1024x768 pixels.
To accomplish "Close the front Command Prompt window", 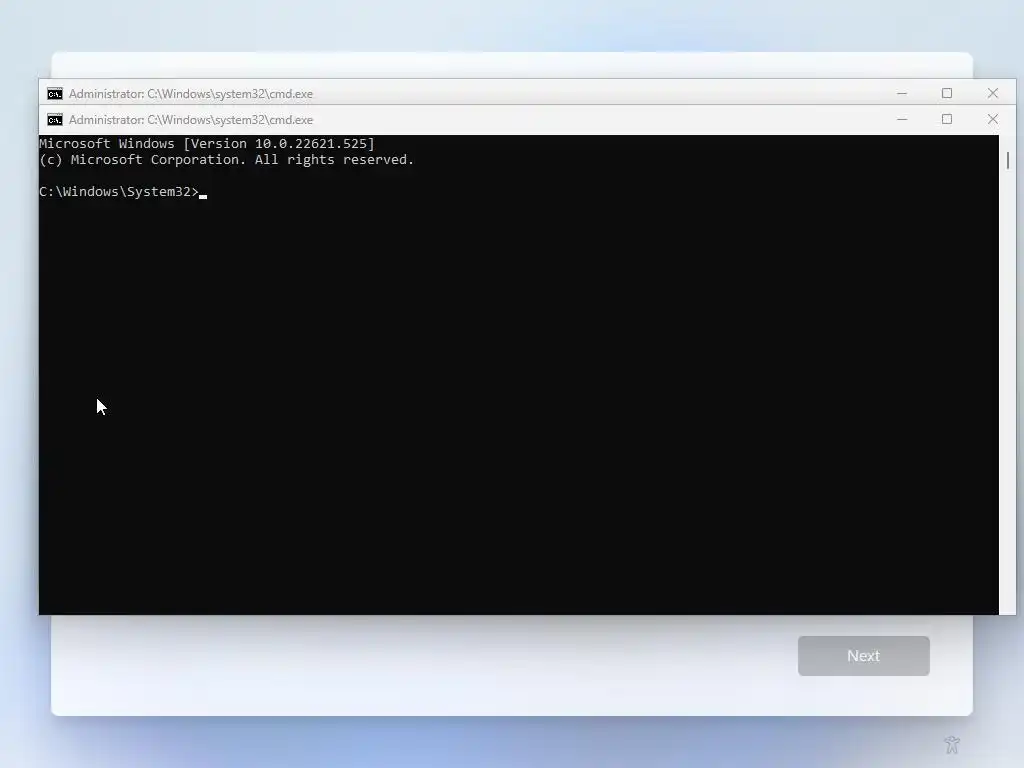I will (993, 120).
